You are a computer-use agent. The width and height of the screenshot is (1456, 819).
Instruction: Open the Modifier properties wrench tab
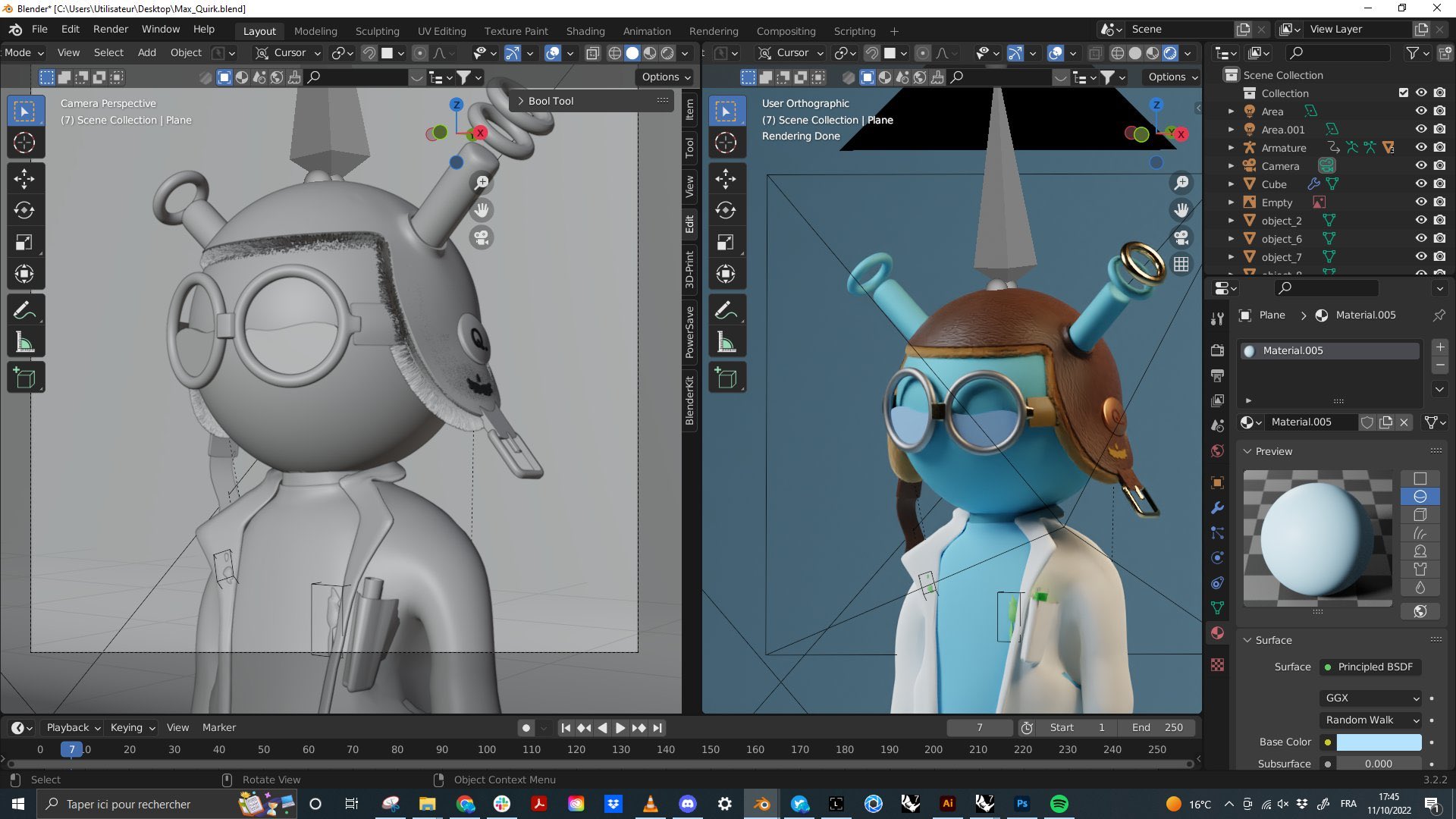coord(1217,507)
